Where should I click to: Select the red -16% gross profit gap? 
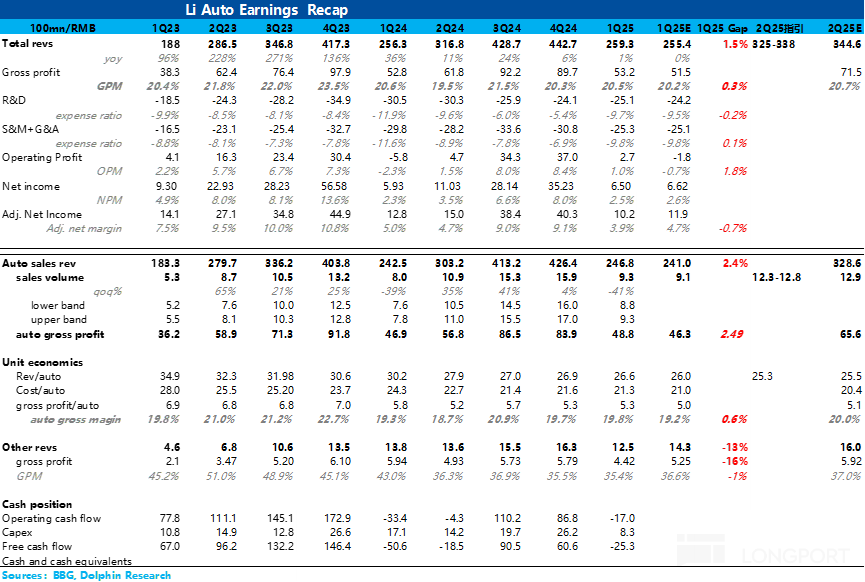point(735,462)
